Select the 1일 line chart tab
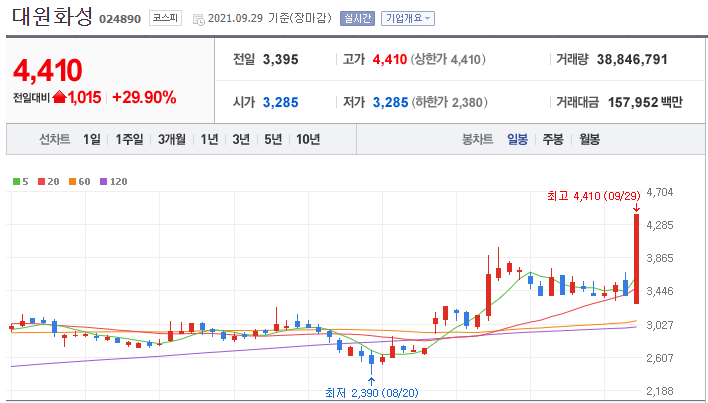 tap(92, 139)
